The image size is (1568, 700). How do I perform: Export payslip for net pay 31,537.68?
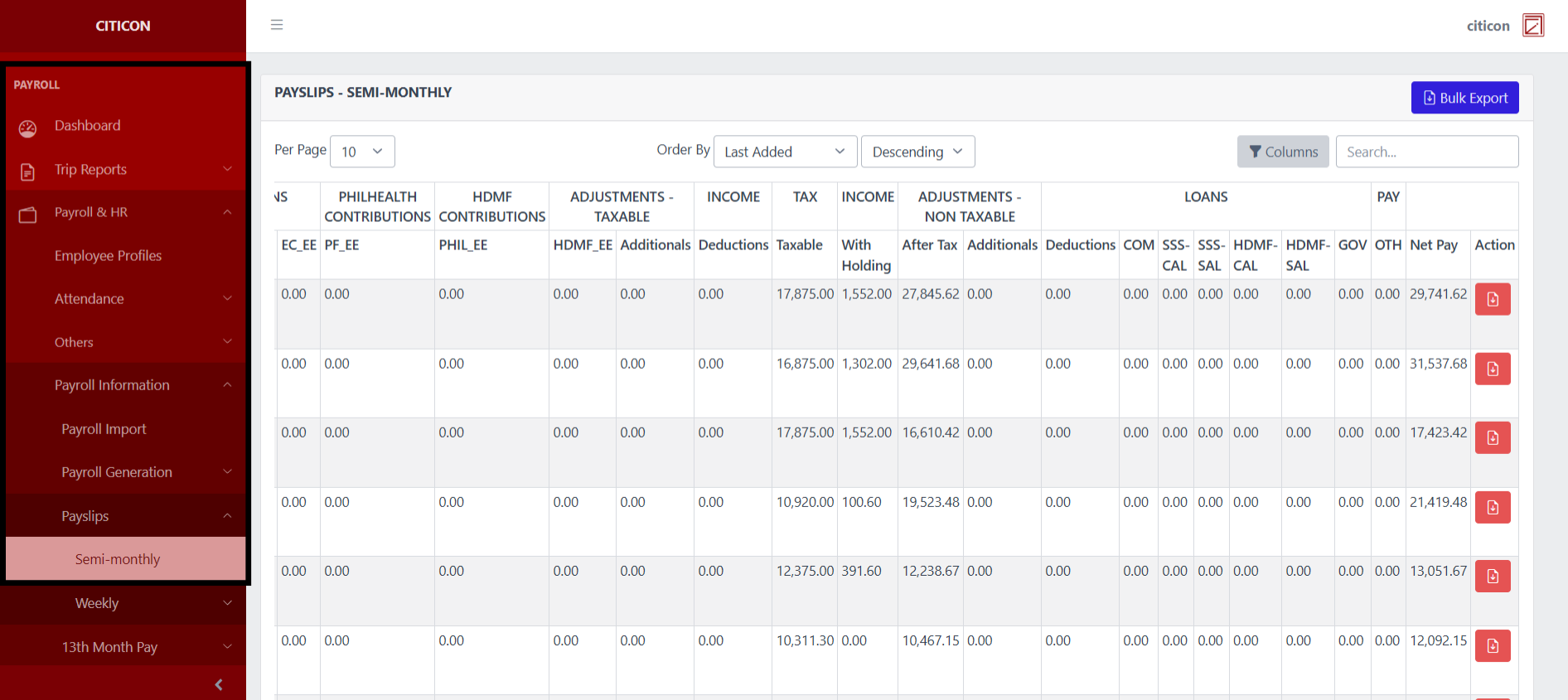point(1493,369)
